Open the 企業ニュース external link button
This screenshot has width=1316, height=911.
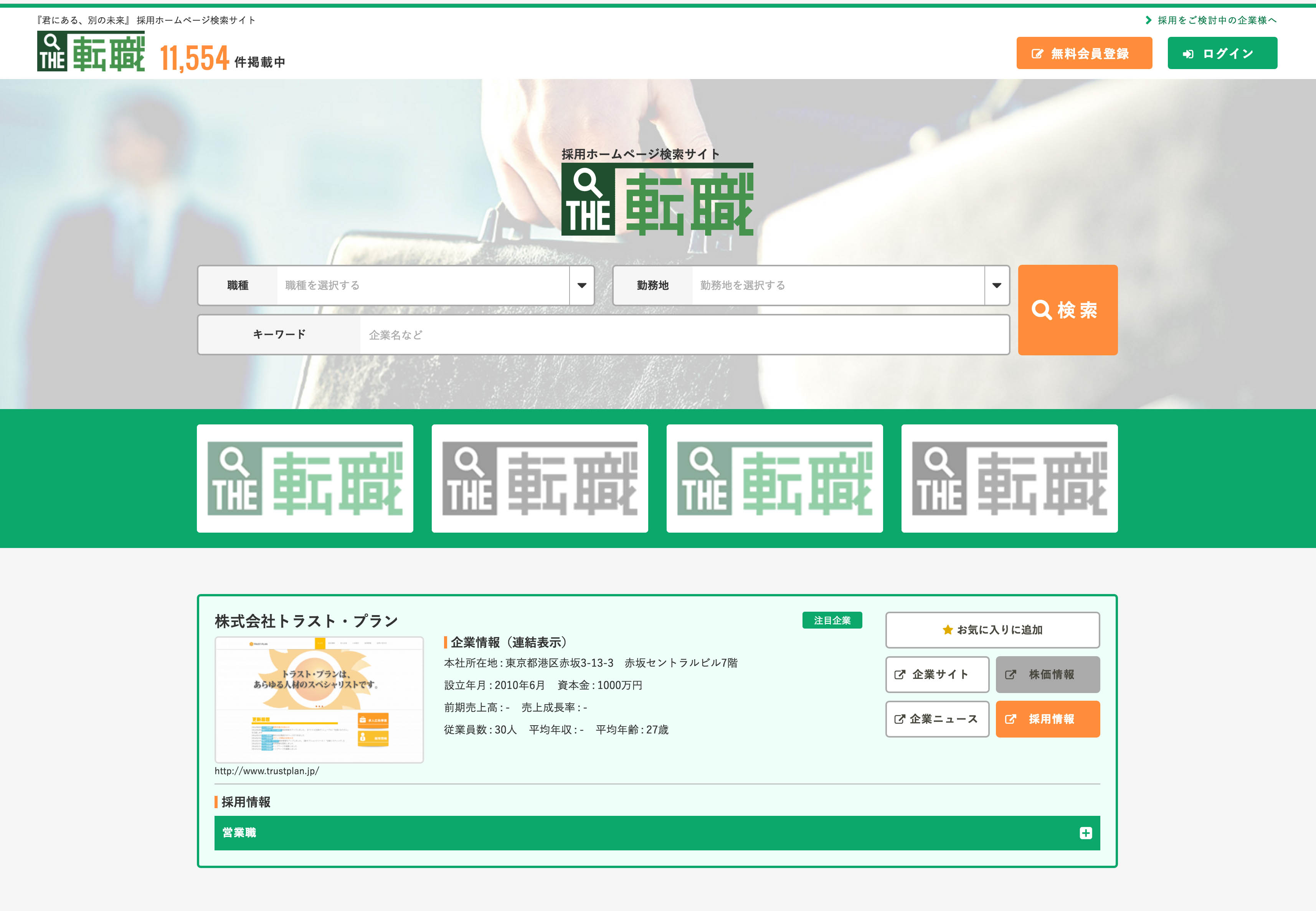(936, 719)
